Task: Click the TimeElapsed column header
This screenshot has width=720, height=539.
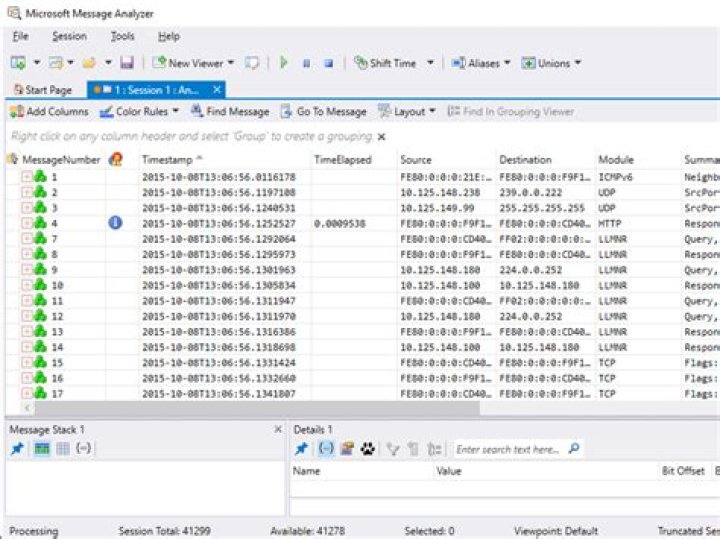Action: (343, 160)
